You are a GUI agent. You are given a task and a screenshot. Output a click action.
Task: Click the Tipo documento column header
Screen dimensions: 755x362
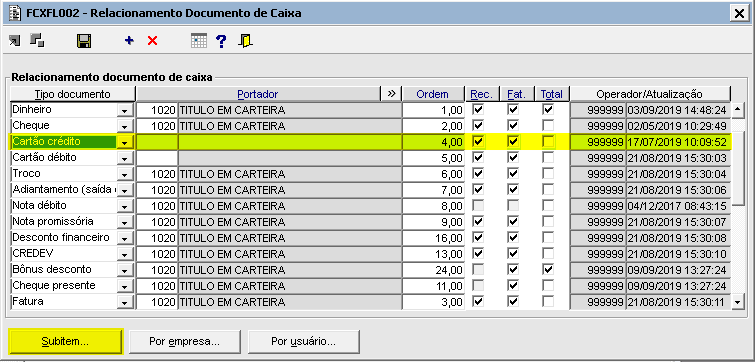[x=72, y=94]
